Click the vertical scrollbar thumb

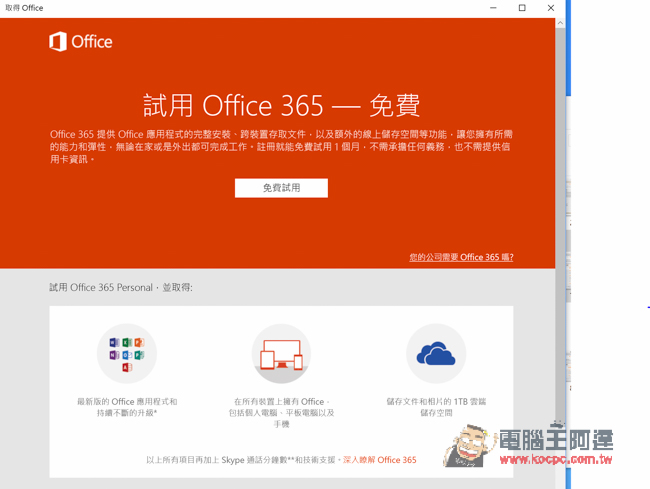click(560, 224)
